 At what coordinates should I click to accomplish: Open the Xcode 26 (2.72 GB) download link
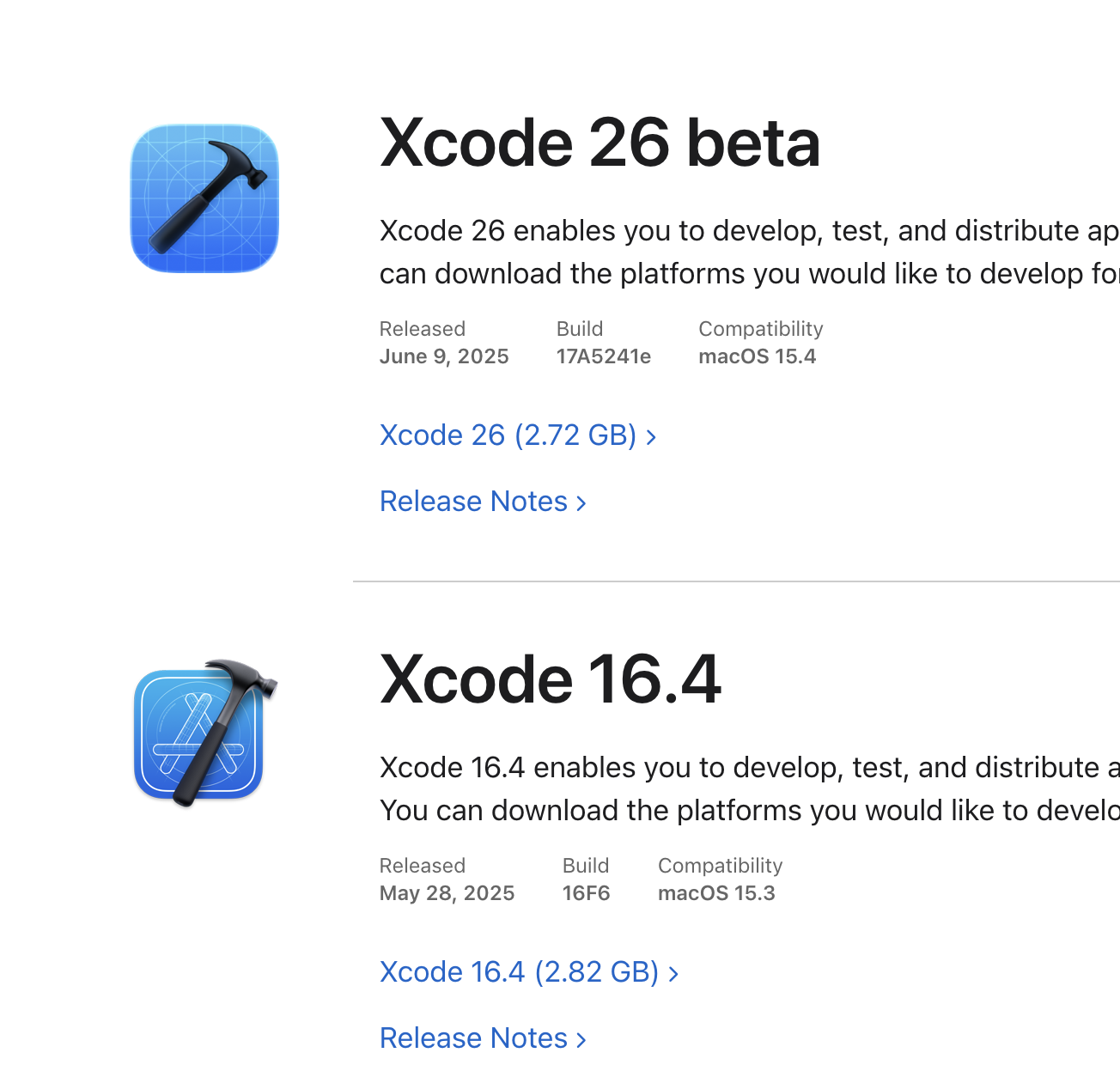518,435
